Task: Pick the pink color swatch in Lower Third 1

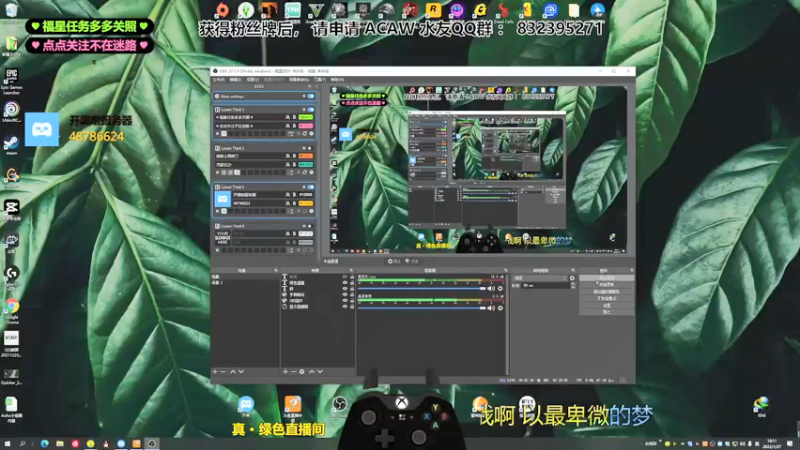Action: coord(306,126)
